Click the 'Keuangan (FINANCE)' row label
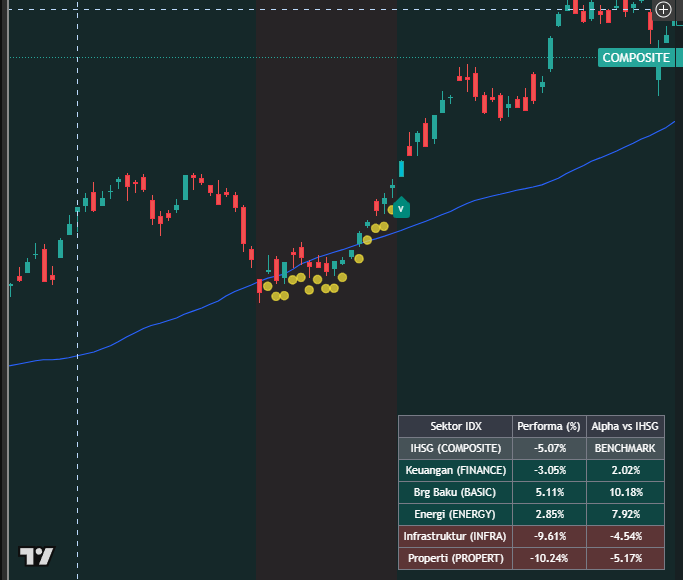 tap(456, 470)
